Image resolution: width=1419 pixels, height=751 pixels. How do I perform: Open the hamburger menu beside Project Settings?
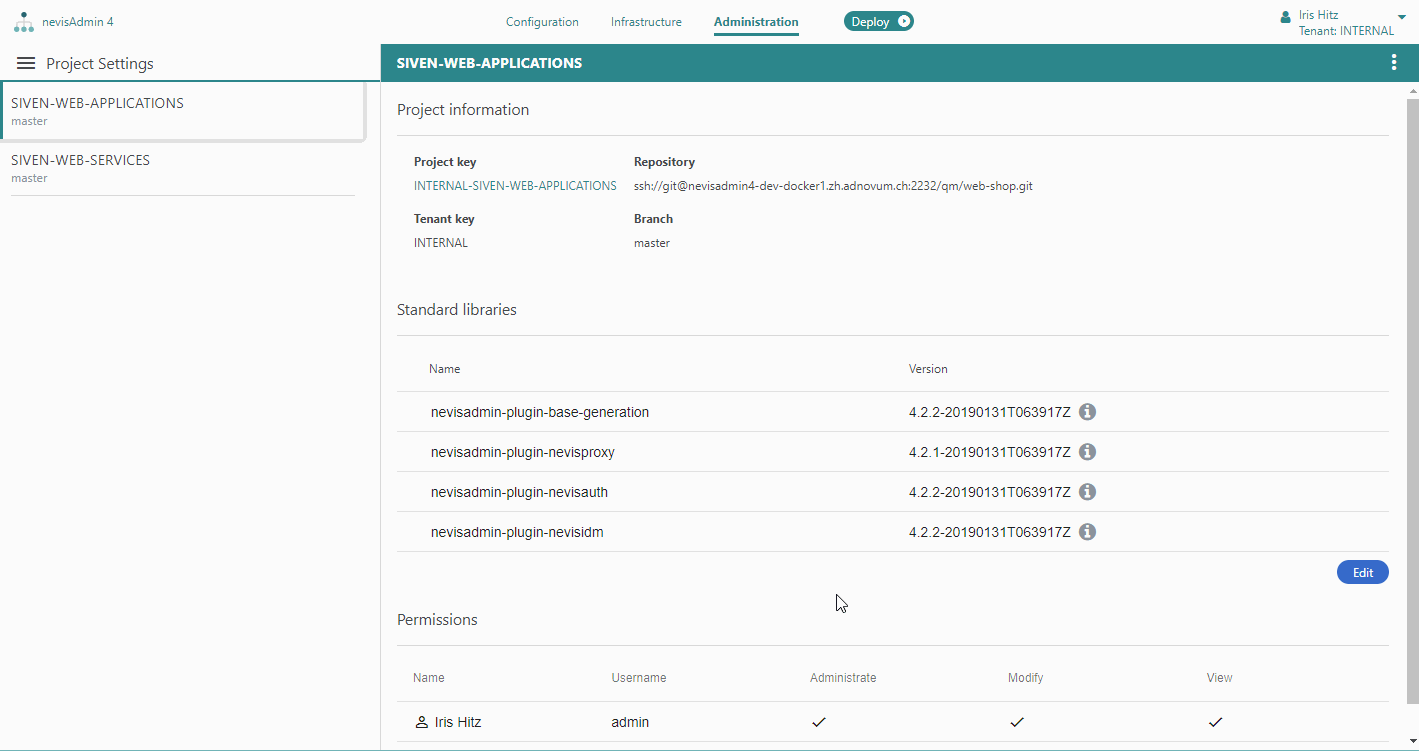(x=26, y=64)
